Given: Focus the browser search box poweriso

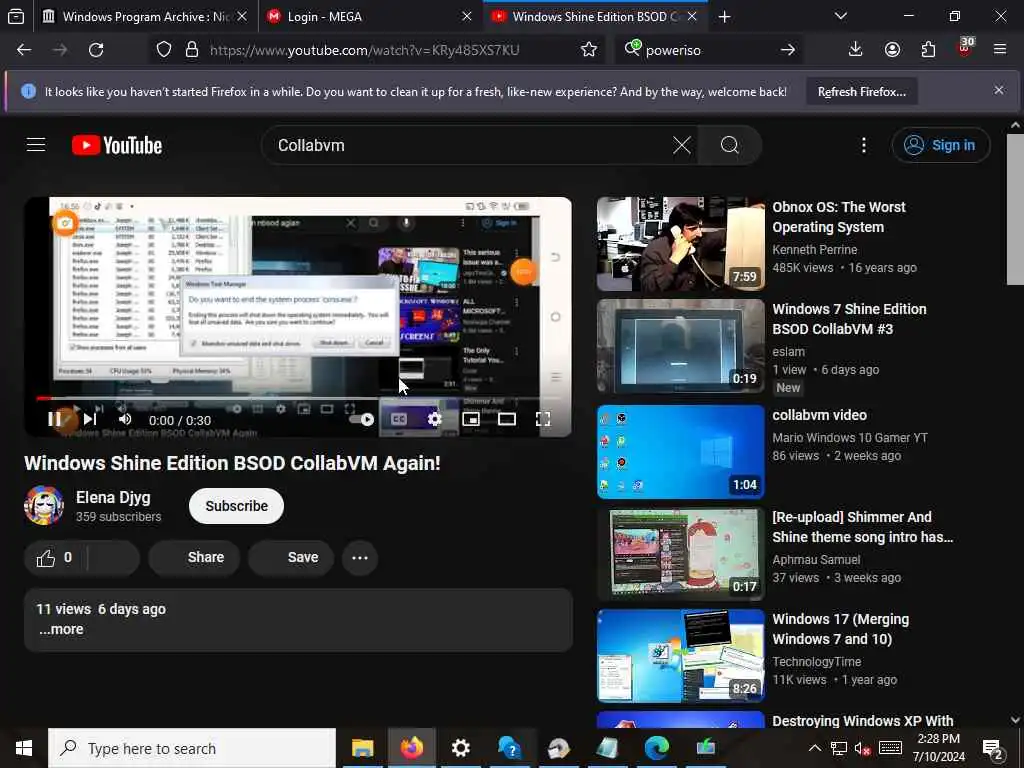Looking at the screenshot, I should tap(709, 50).
